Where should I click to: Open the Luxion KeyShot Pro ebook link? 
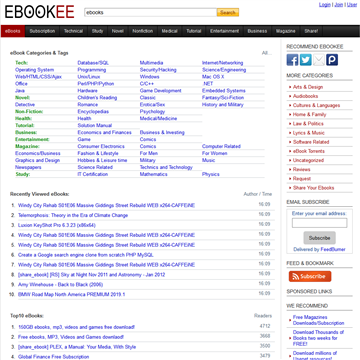(57, 225)
